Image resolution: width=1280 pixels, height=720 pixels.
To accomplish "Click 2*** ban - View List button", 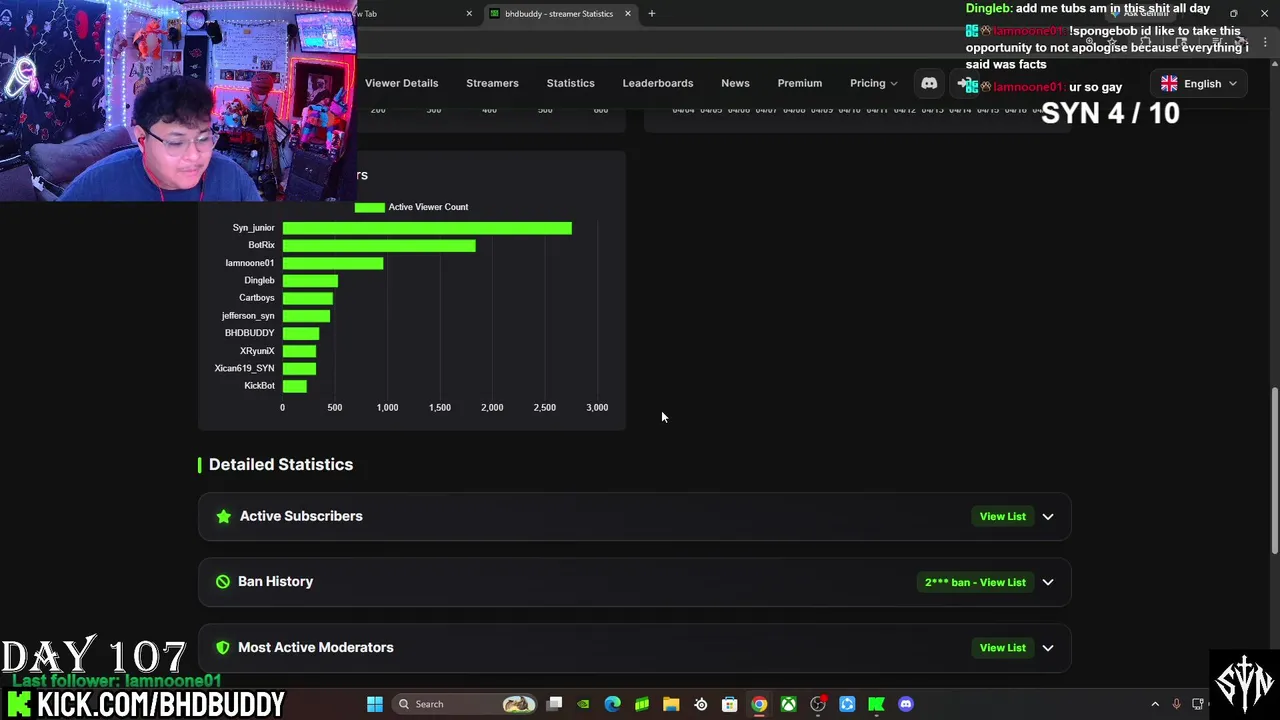I will point(975,582).
